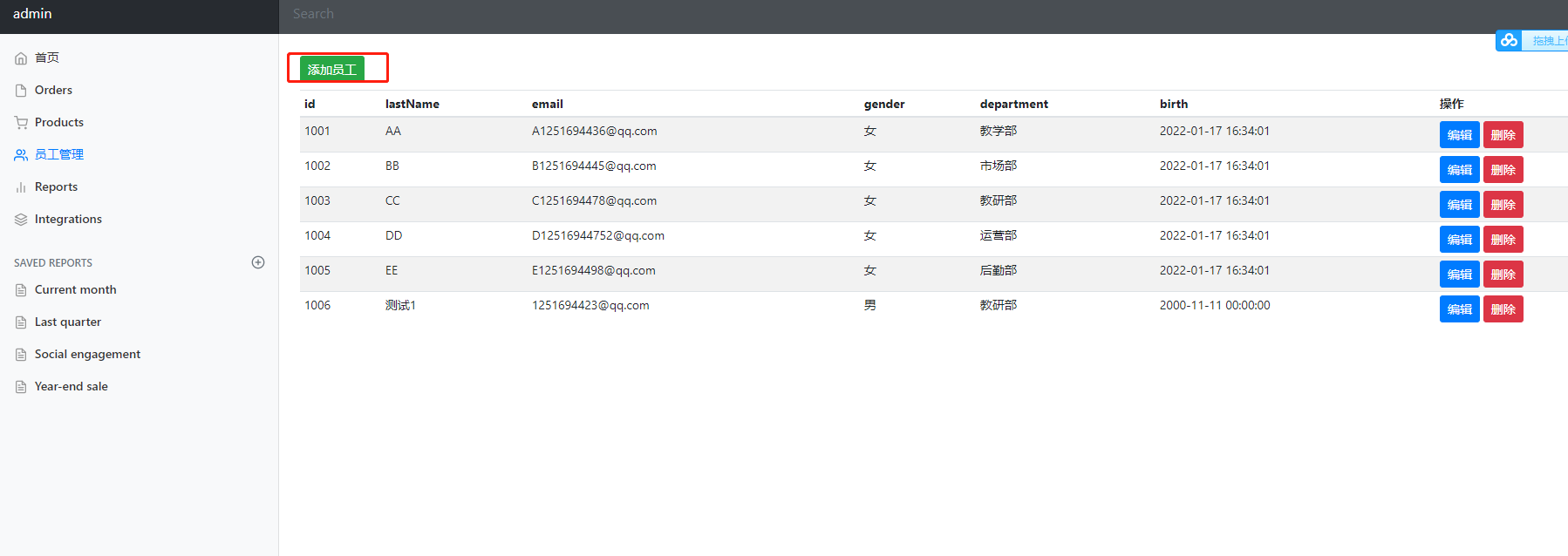1568x556 pixels.
Task: Click the 拖拽上传 upload widget label
Action: click(x=1549, y=41)
